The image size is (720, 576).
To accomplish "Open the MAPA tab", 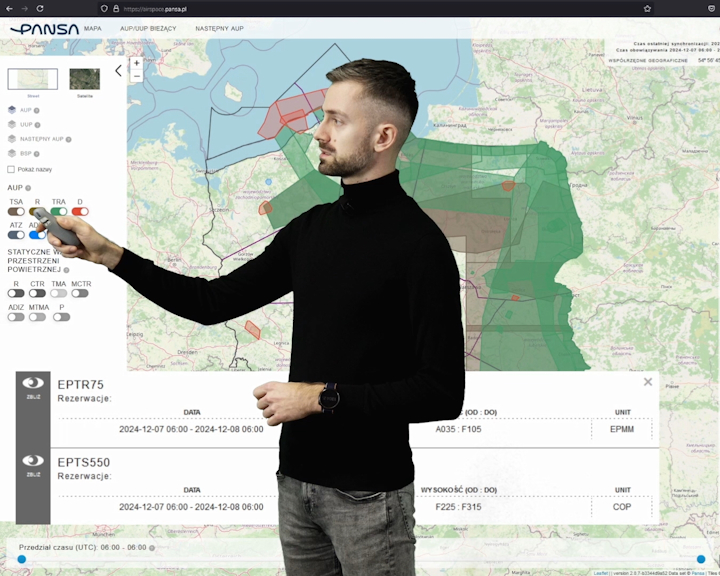I will pos(92,29).
